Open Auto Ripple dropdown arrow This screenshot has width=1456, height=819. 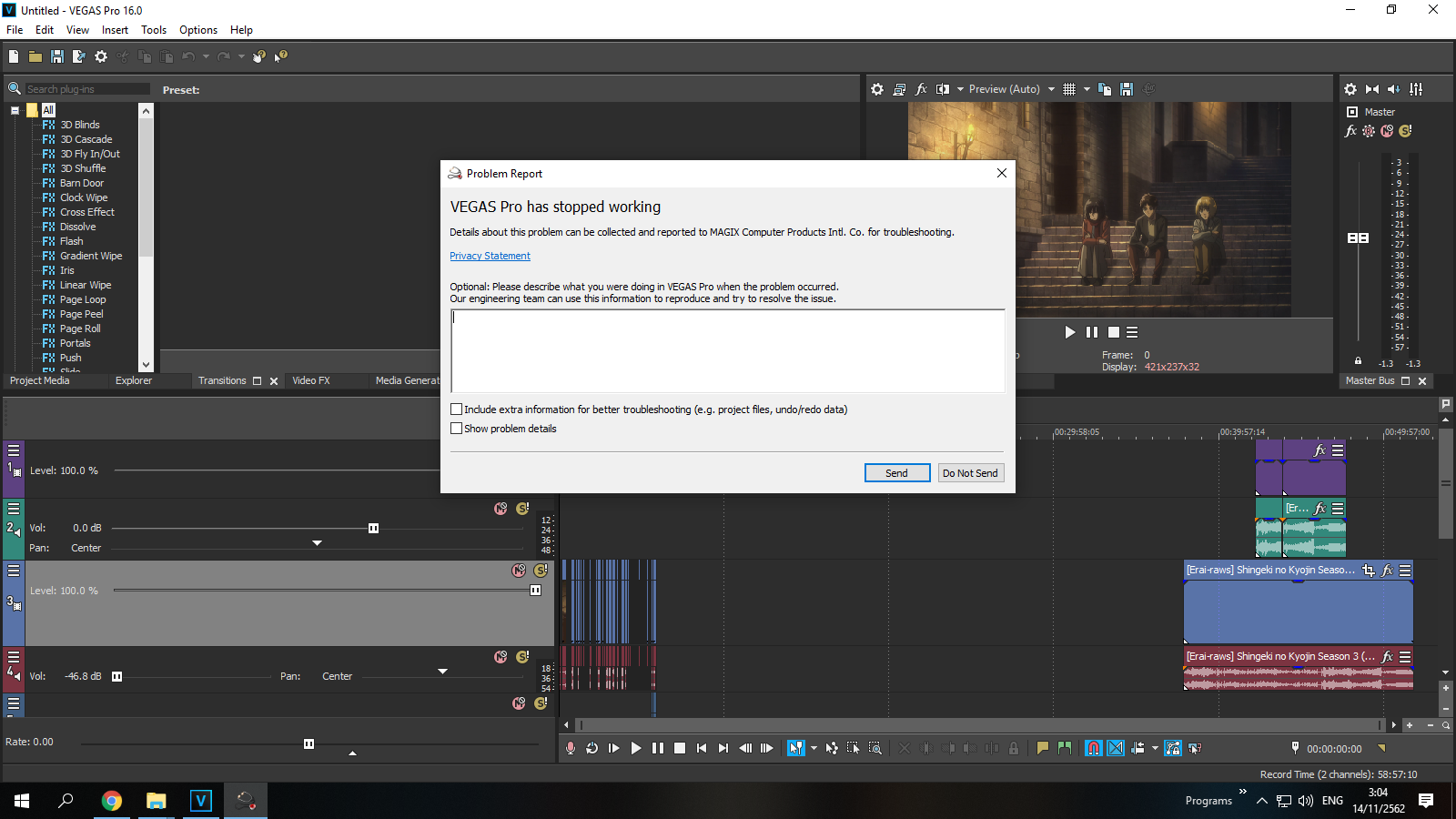coord(1155,748)
